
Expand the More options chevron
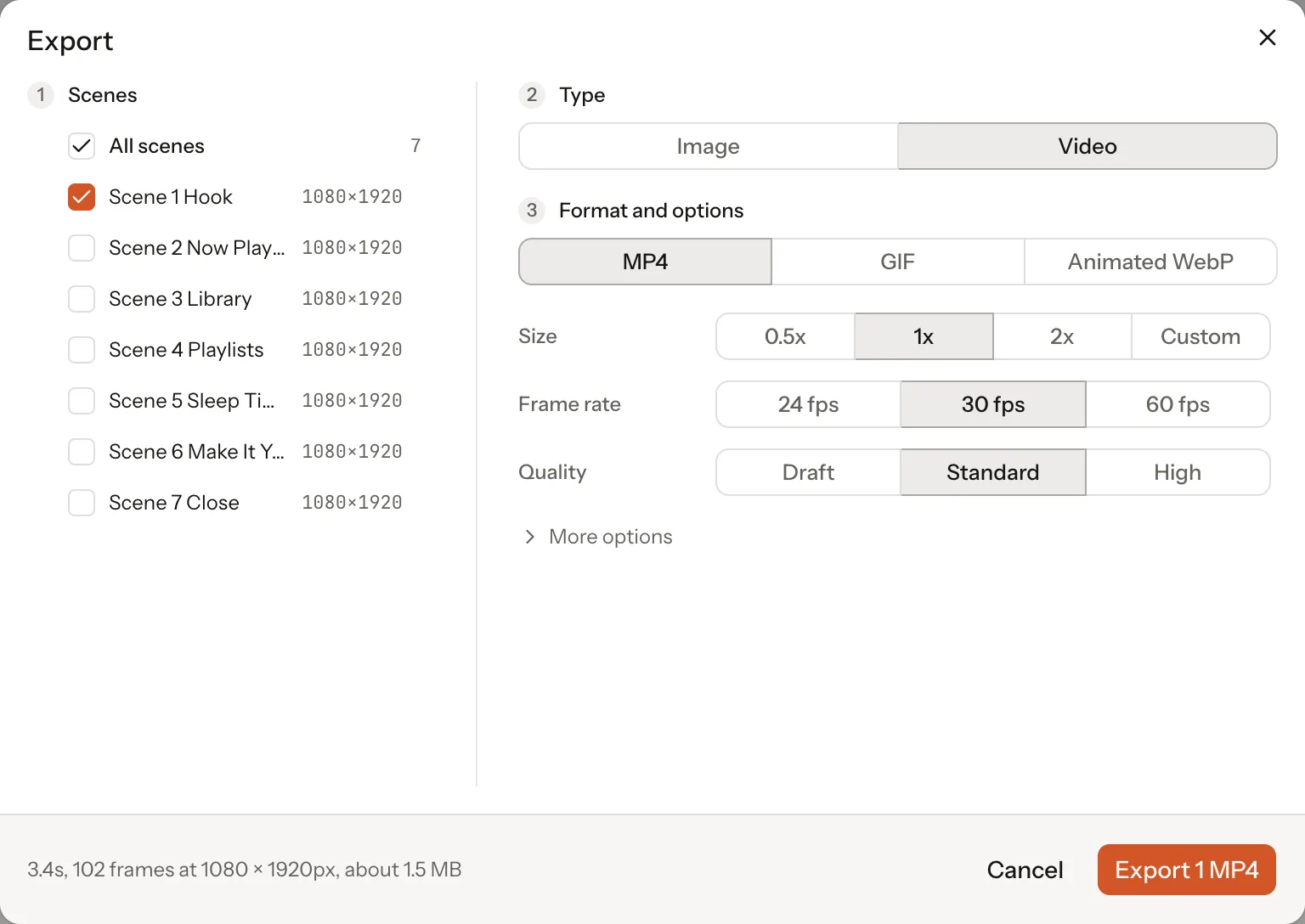point(530,537)
